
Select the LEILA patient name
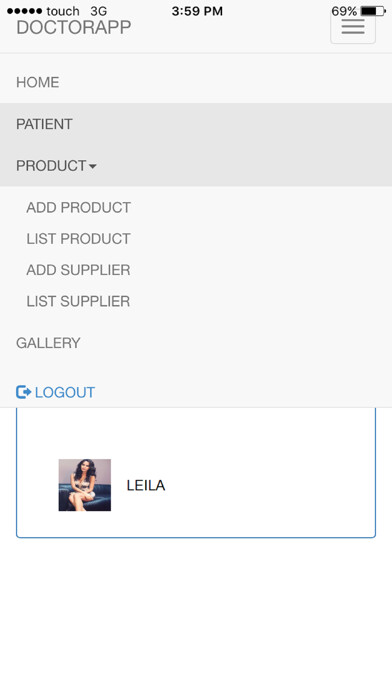(146, 486)
